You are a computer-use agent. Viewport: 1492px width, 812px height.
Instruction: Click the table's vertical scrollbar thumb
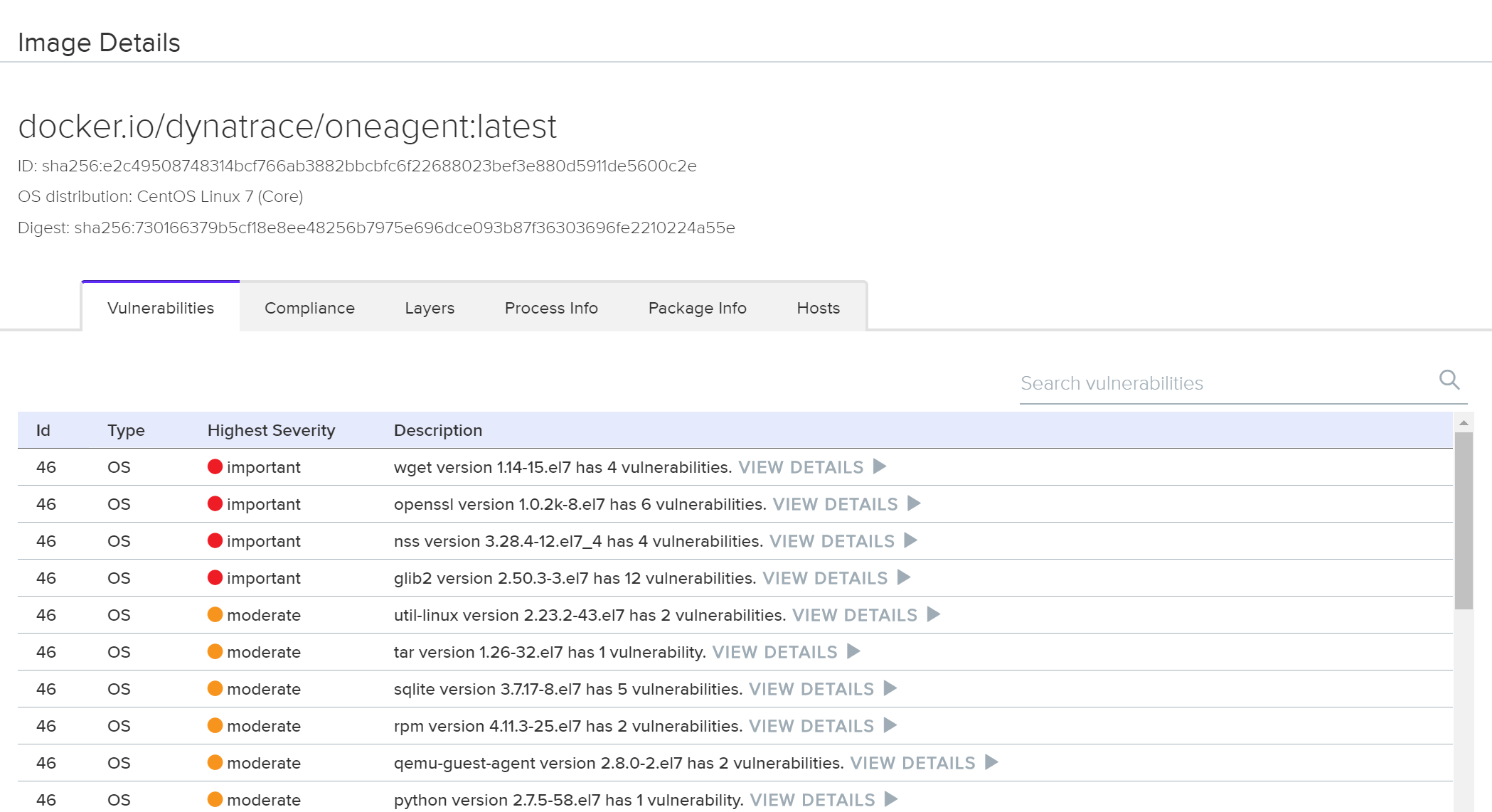[x=1463, y=519]
